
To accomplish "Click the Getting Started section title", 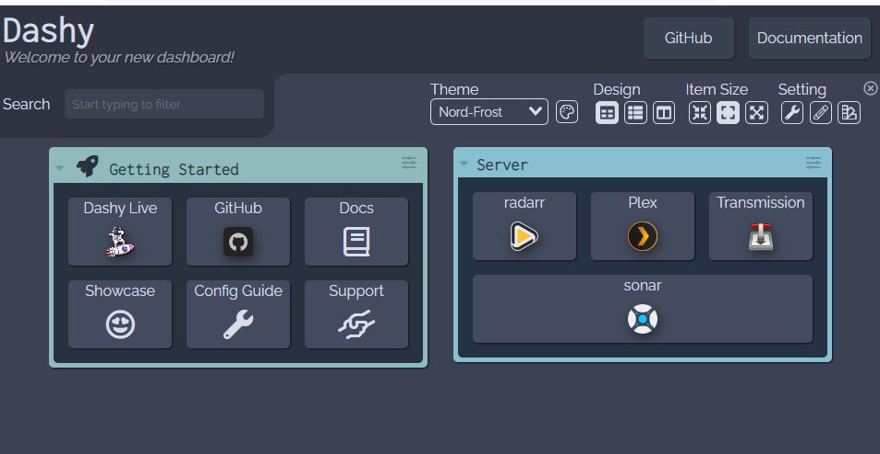I will (174, 169).
